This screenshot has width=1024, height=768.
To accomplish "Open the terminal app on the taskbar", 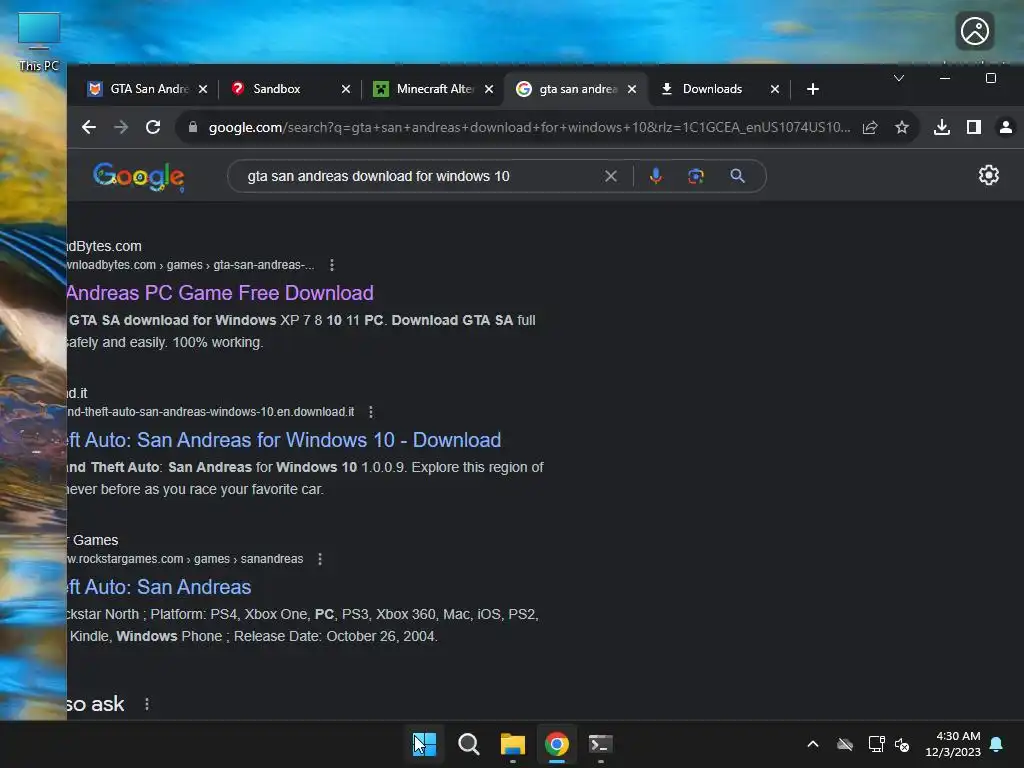I will tap(600, 744).
